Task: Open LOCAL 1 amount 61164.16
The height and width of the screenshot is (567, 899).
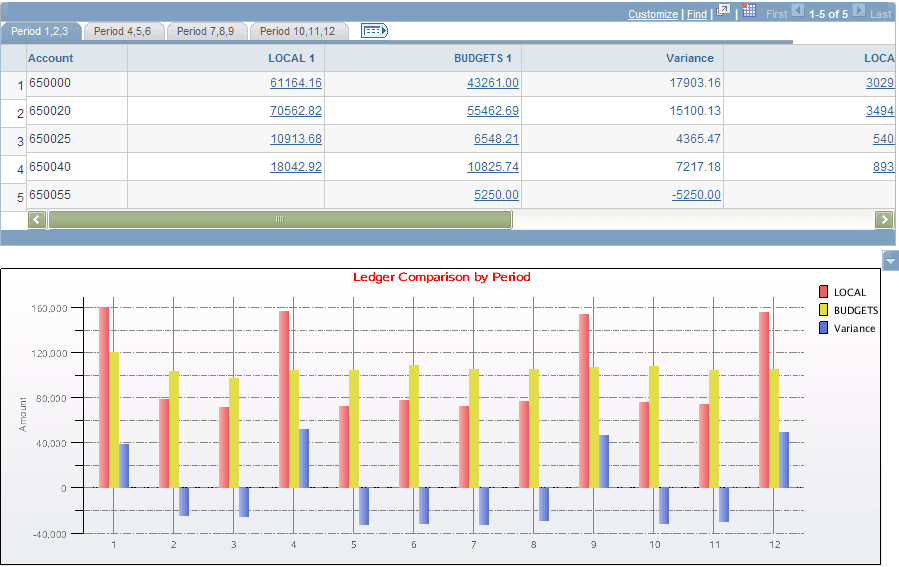Action: point(296,83)
